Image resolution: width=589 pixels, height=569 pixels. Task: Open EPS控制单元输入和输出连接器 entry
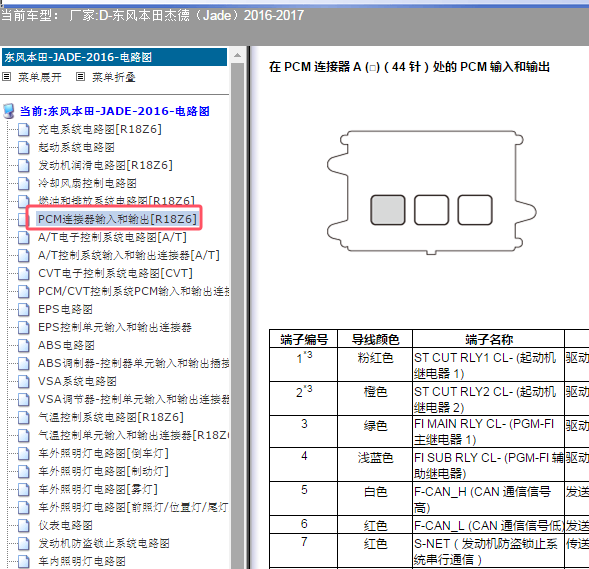point(115,328)
